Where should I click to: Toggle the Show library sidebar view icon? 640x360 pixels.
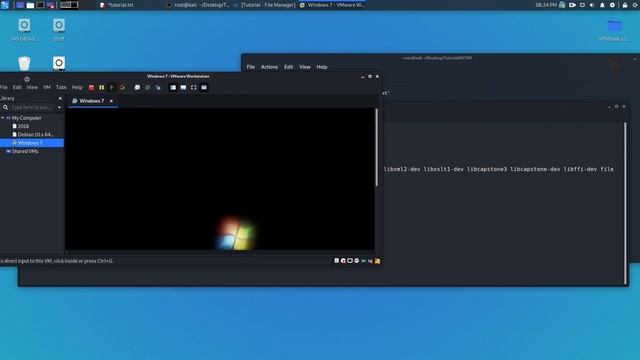pyautogui.click(x=173, y=87)
